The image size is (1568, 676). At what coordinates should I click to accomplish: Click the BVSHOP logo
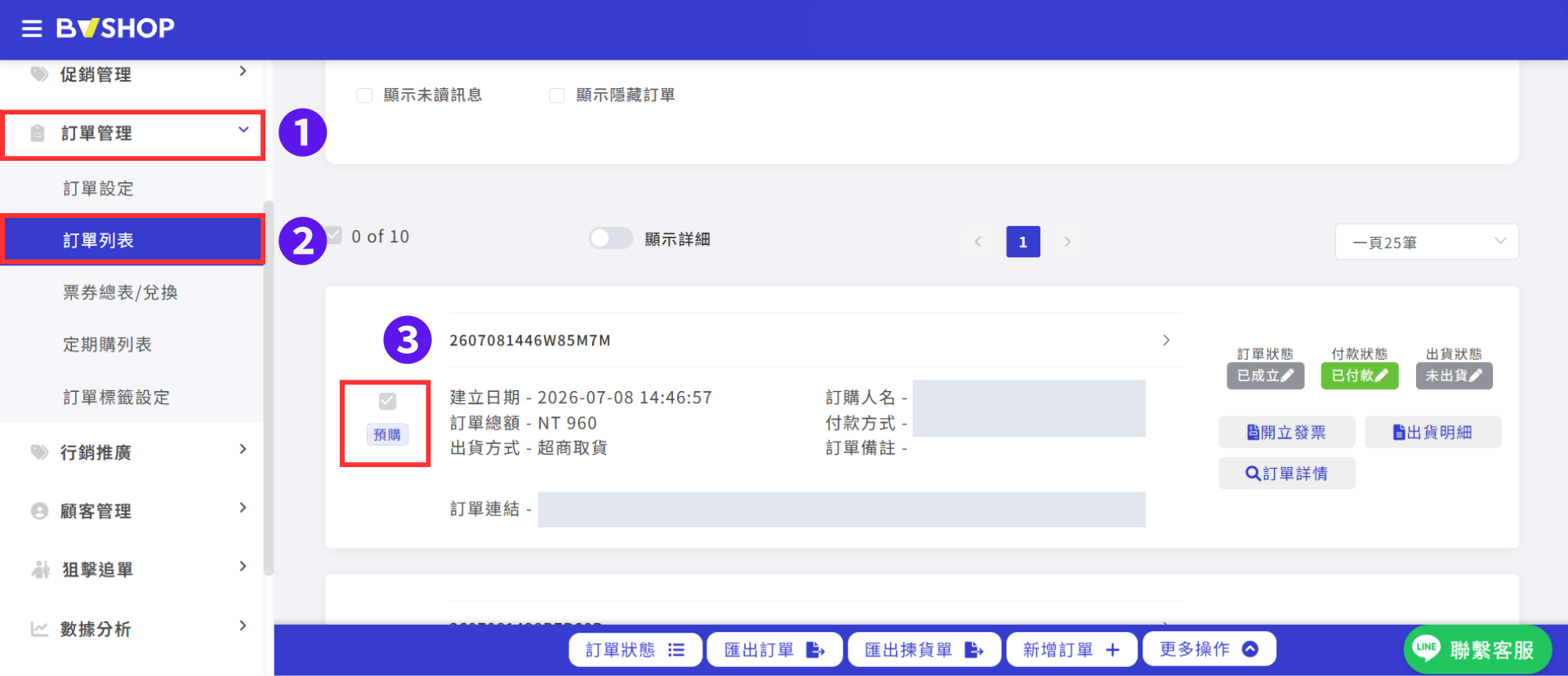[x=115, y=29]
